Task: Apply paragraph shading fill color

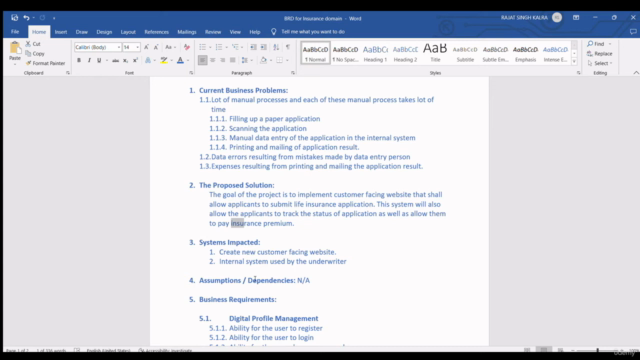Action: [263, 60]
